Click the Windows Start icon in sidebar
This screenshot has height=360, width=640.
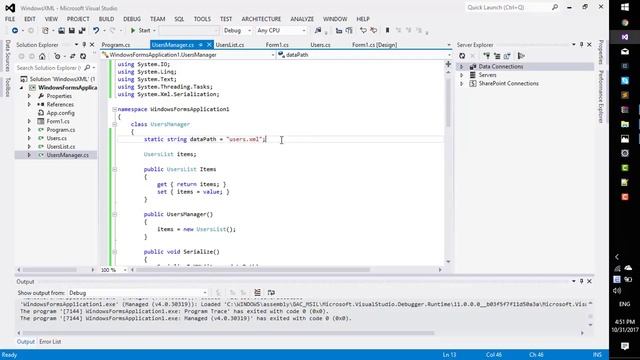click(624, 7)
